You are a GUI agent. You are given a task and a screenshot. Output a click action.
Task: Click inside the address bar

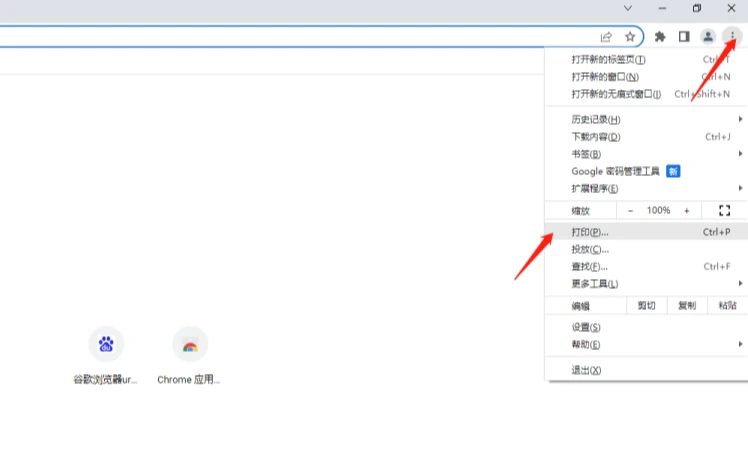tap(296, 37)
